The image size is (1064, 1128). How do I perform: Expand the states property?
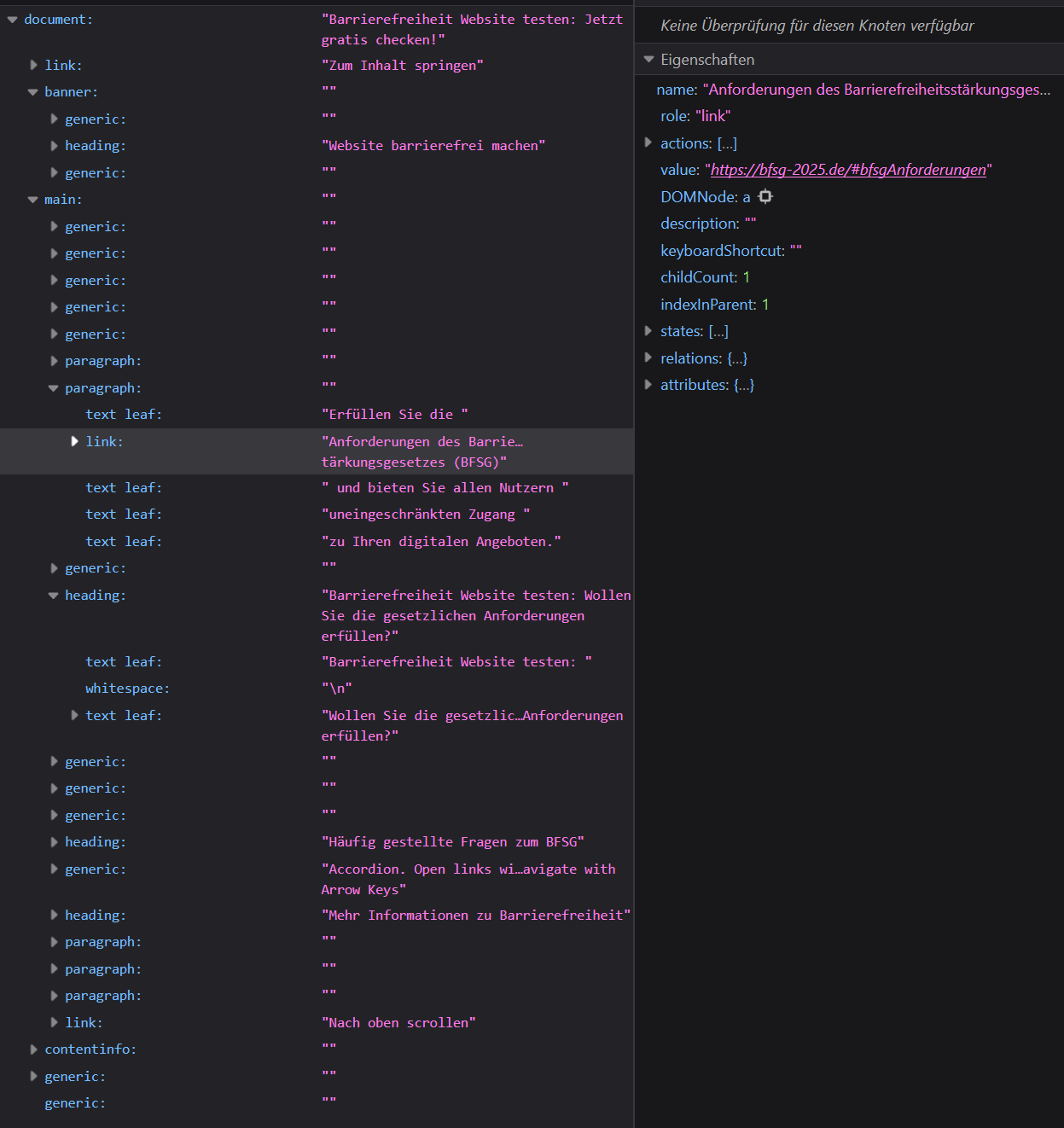pos(648,330)
